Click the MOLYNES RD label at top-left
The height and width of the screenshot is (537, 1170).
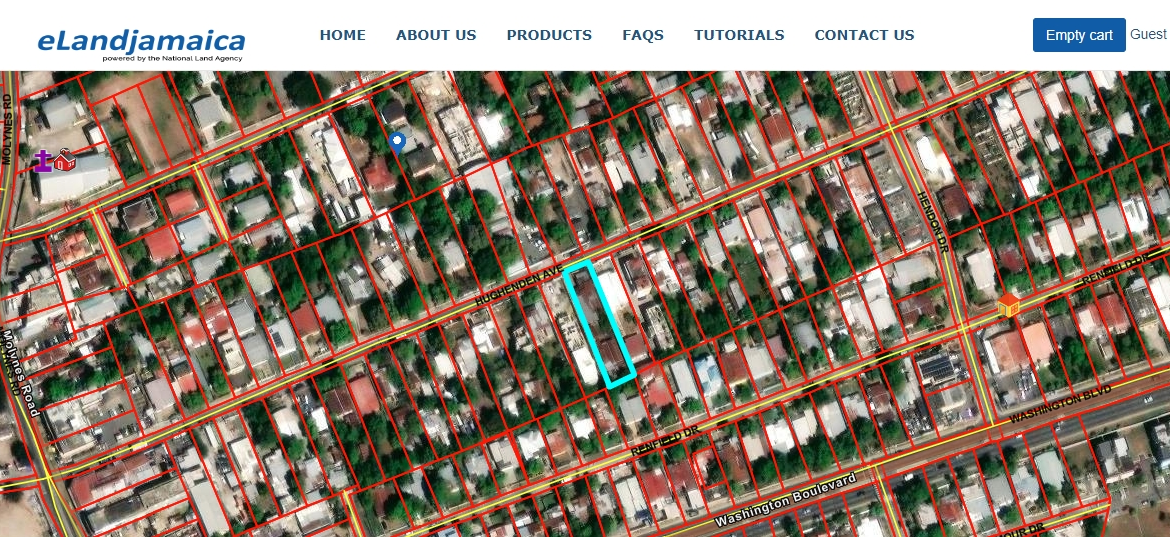pyautogui.click(x=7, y=128)
